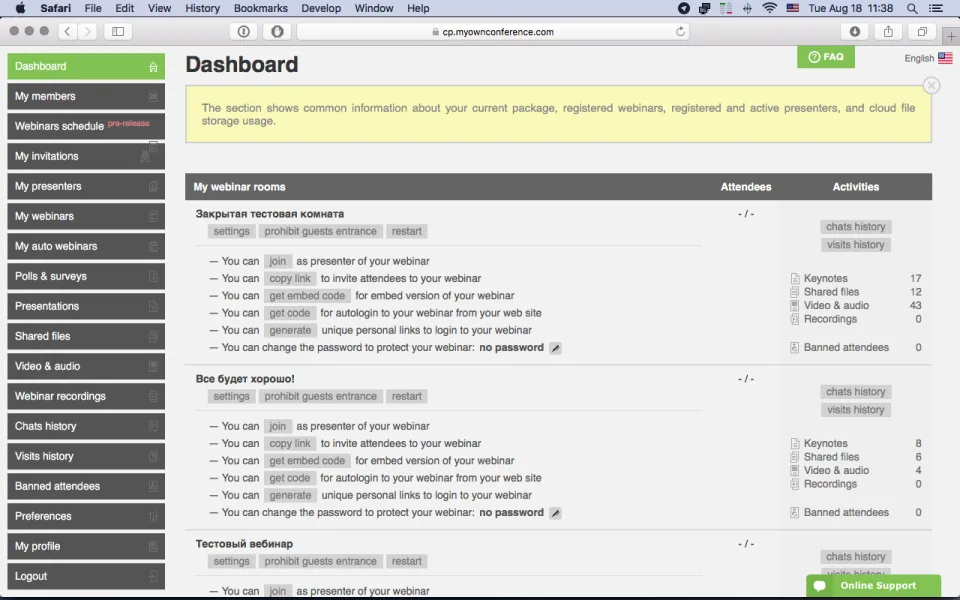Open Chats history in sidebar

coord(86,426)
